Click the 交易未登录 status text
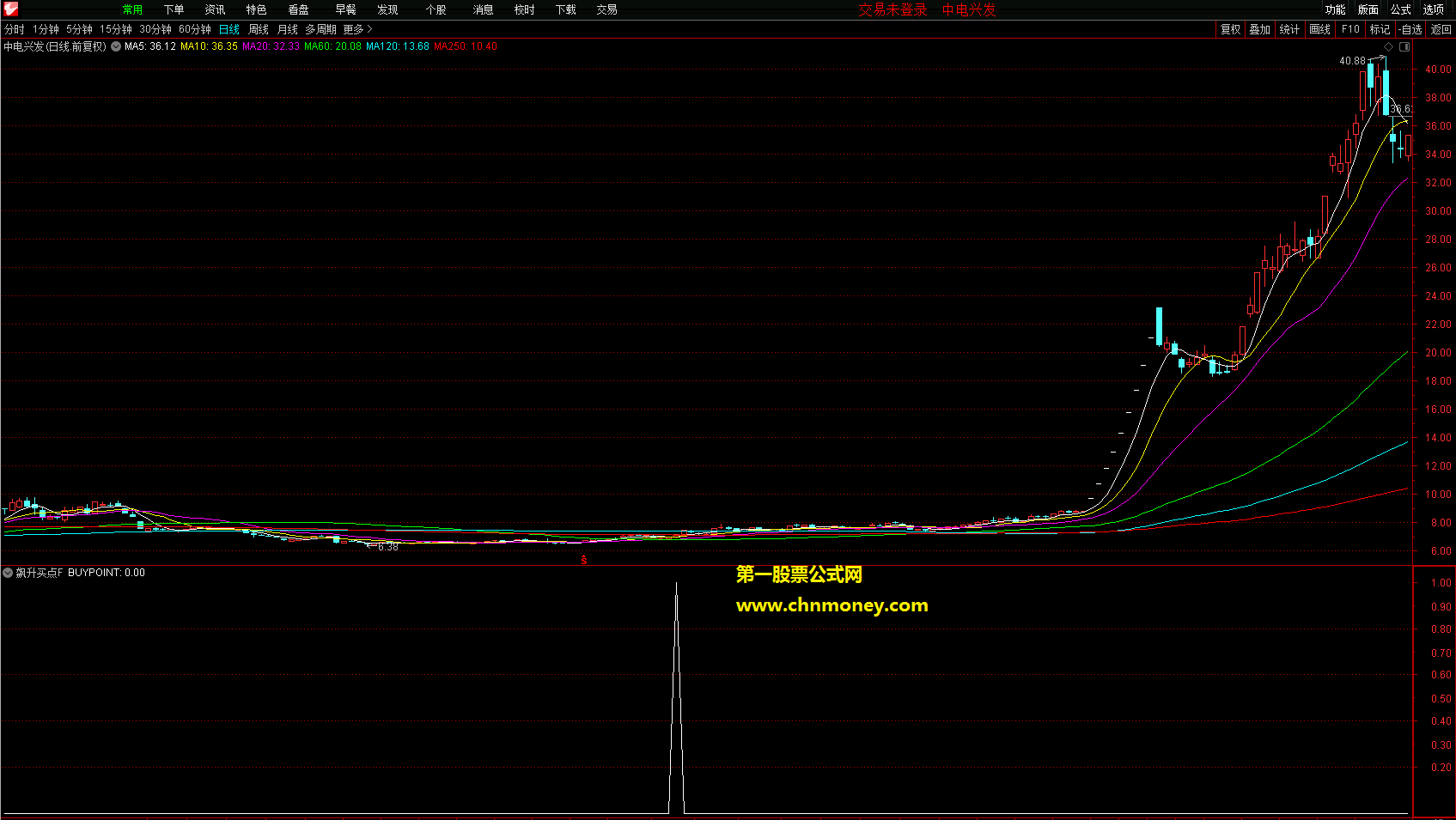 click(892, 9)
